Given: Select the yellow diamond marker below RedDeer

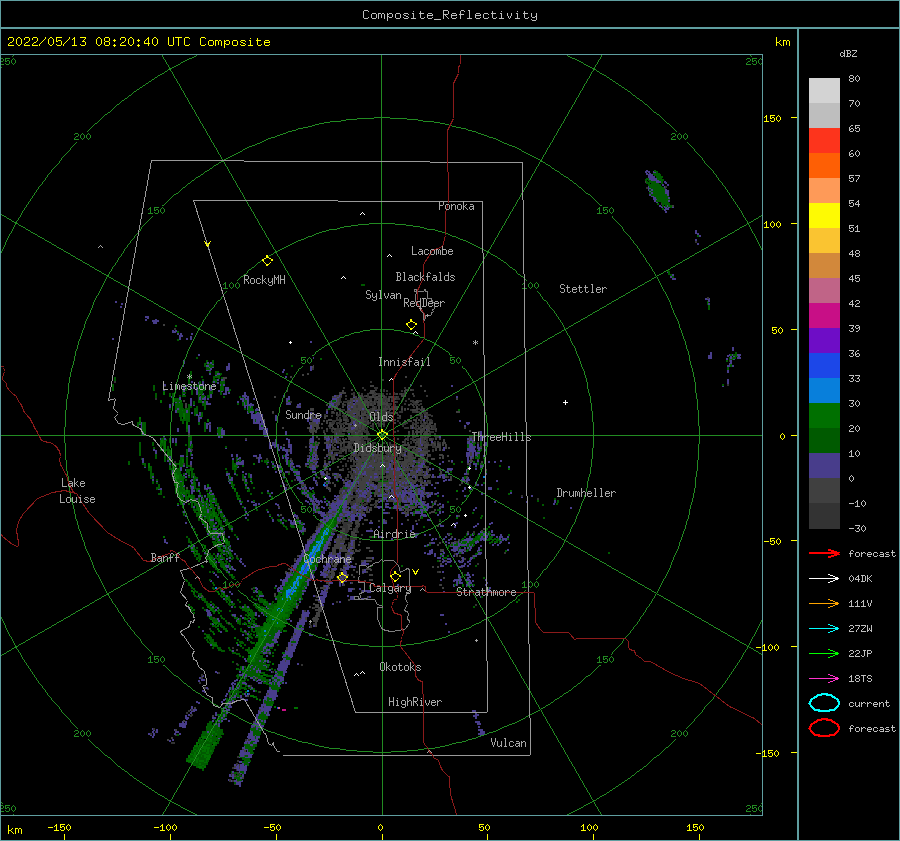Looking at the screenshot, I should tap(412, 325).
